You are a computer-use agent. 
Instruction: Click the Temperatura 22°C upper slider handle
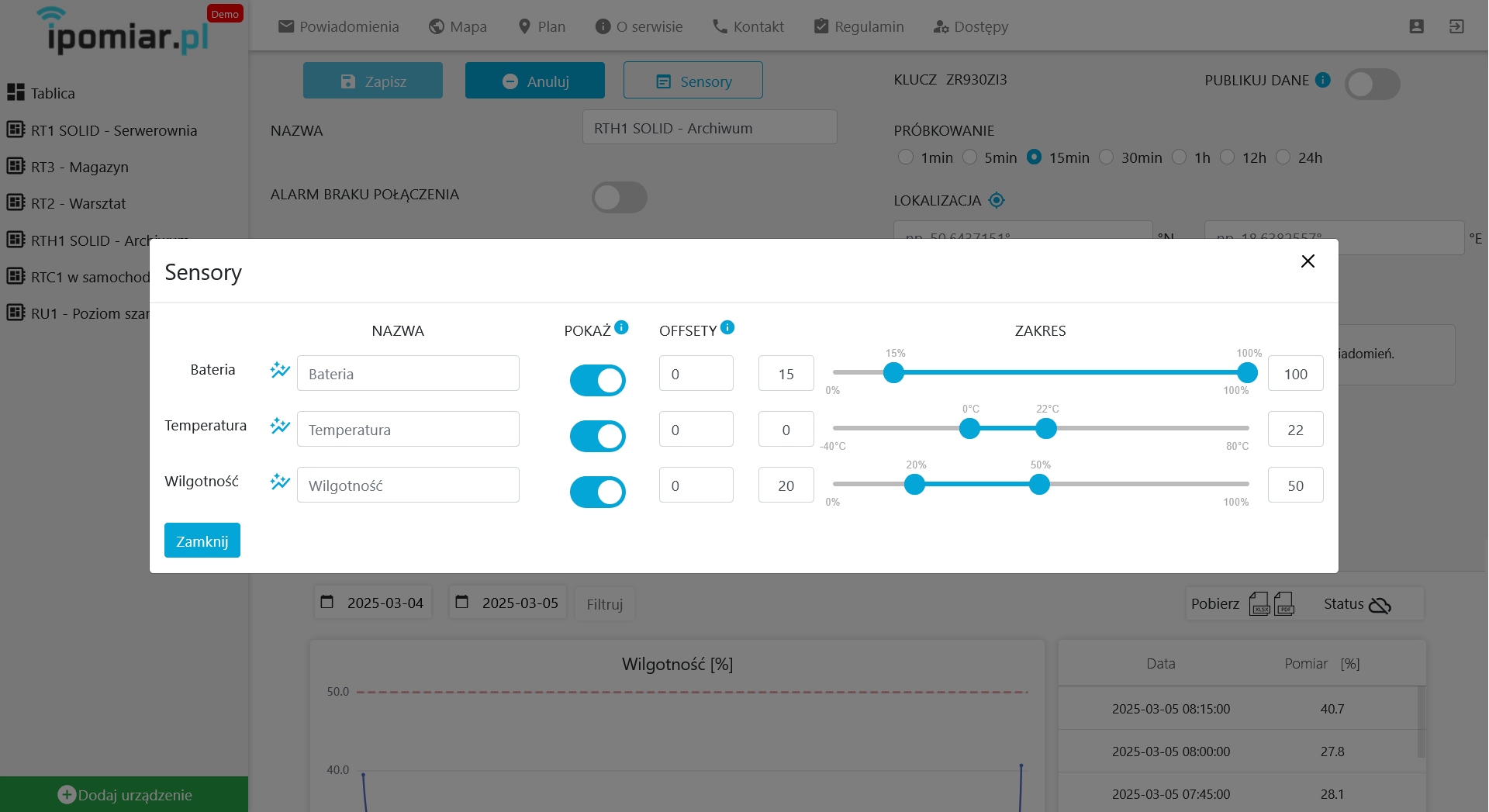1046,428
